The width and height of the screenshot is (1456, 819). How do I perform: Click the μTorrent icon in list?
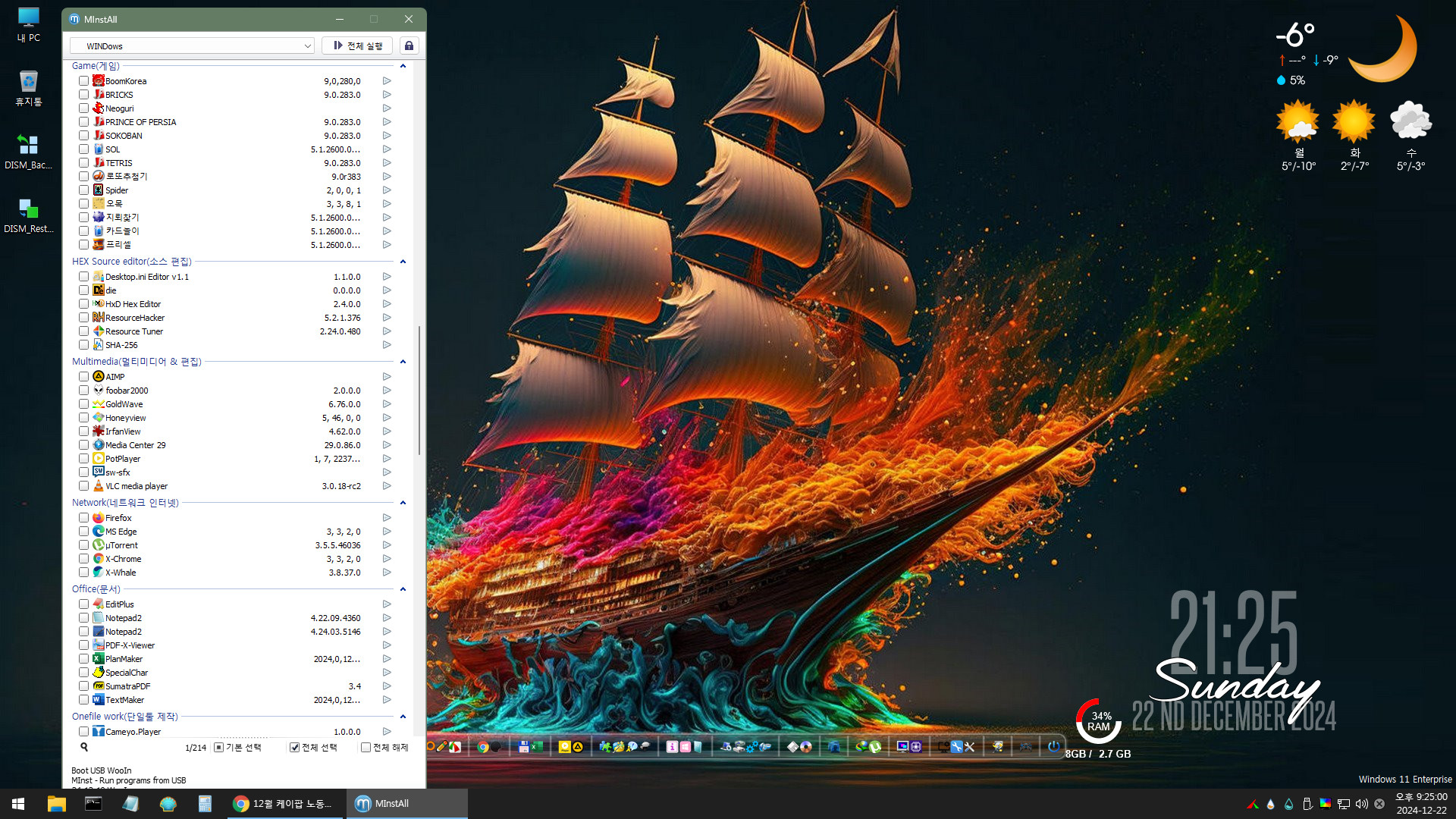point(99,545)
